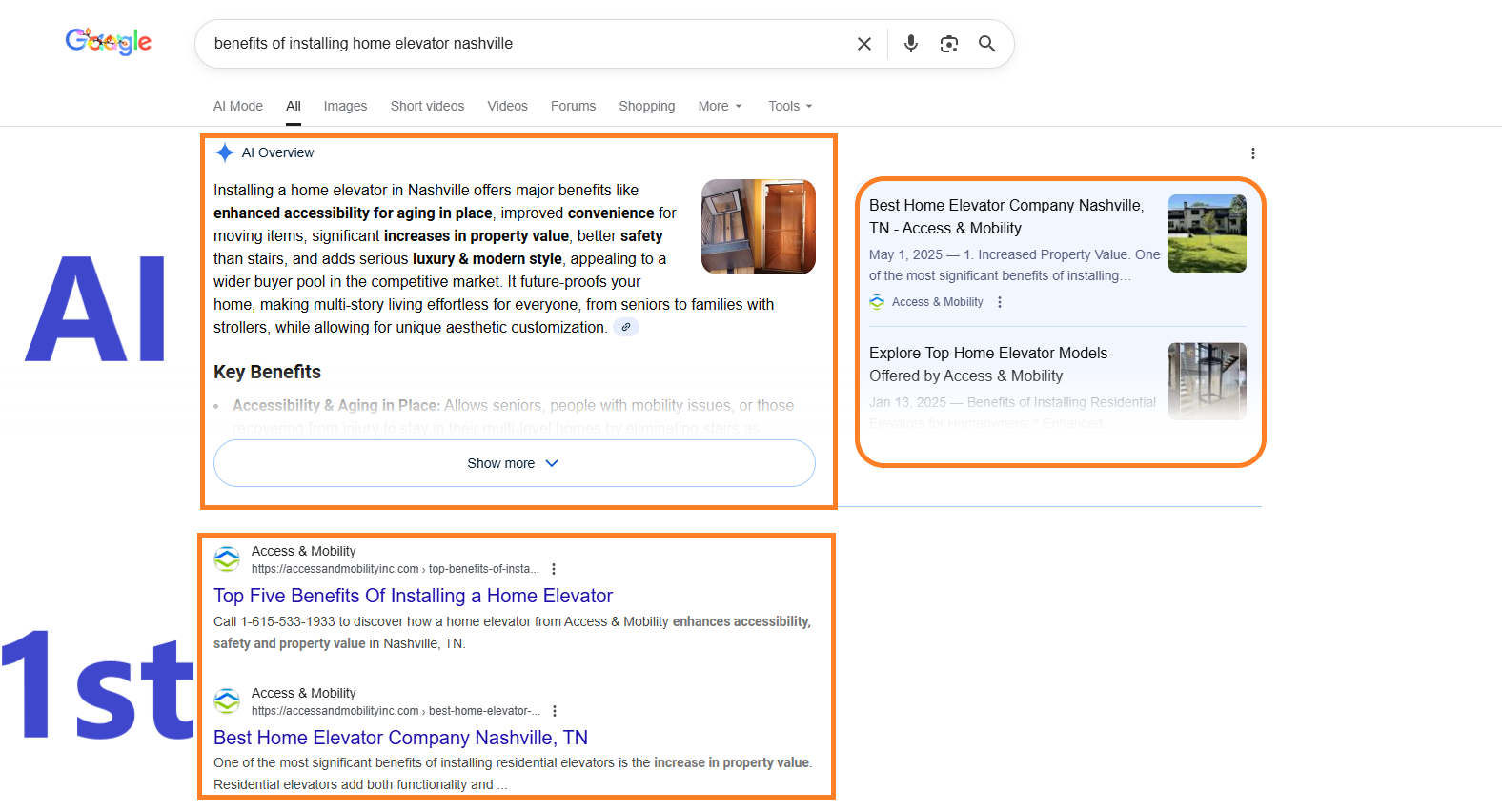The width and height of the screenshot is (1502, 812).
Task: Click the Google logo
Action: click(109, 42)
